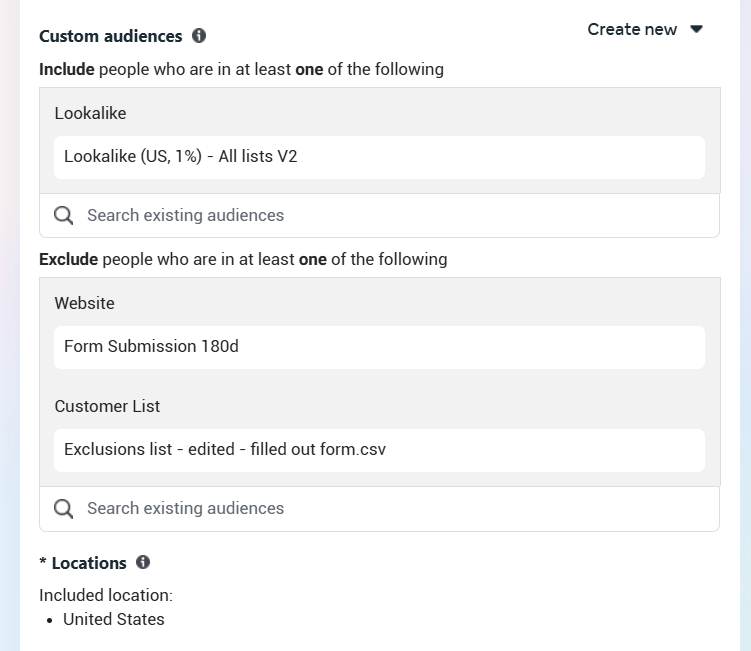Select the Lookalike (US, 1%) - All lists V2 audience
This screenshot has width=751, height=651.
coord(379,157)
